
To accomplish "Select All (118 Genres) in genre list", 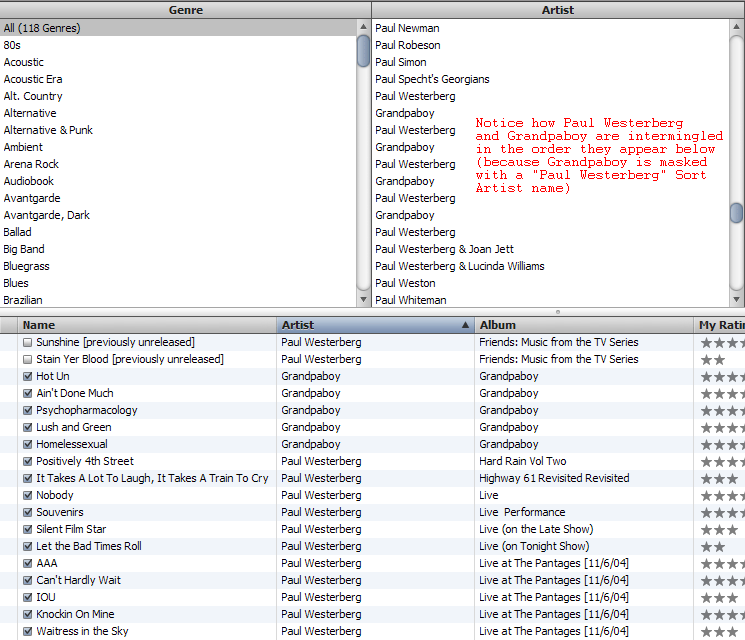I will 178,28.
